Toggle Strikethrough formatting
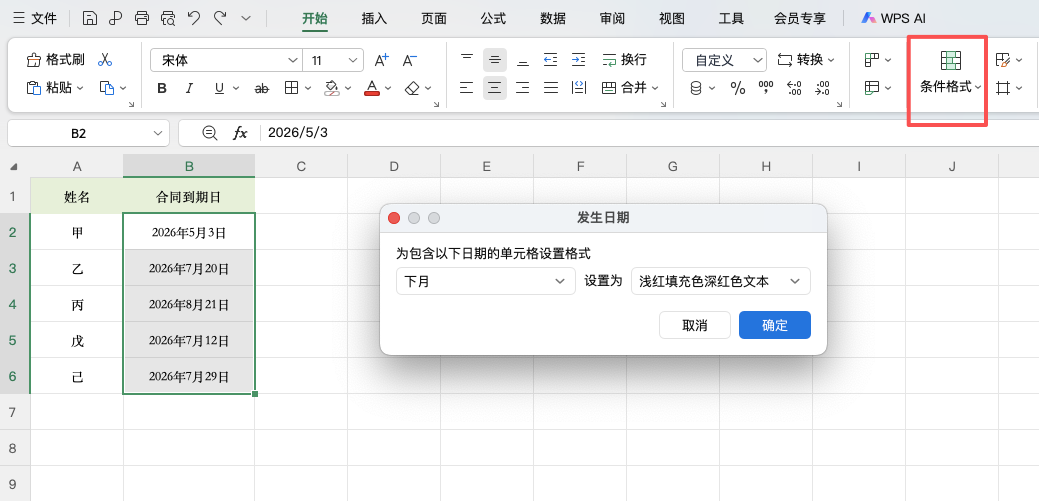The image size is (1039, 501). [262, 88]
